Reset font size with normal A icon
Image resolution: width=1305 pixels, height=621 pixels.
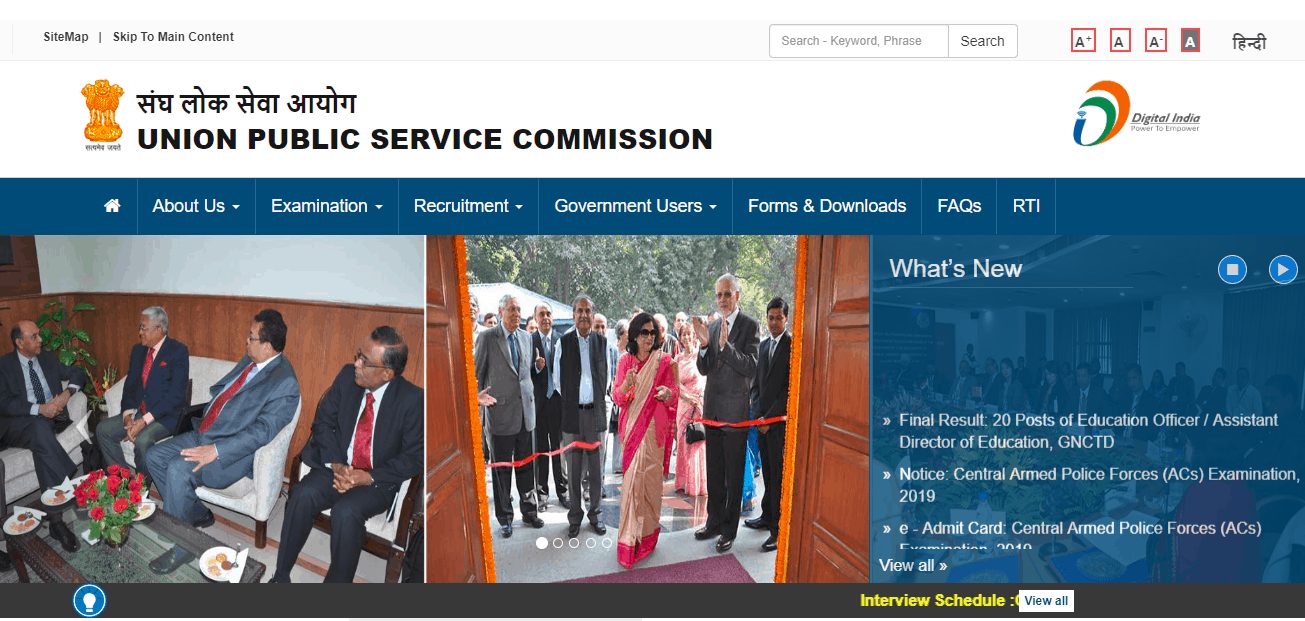(1120, 41)
